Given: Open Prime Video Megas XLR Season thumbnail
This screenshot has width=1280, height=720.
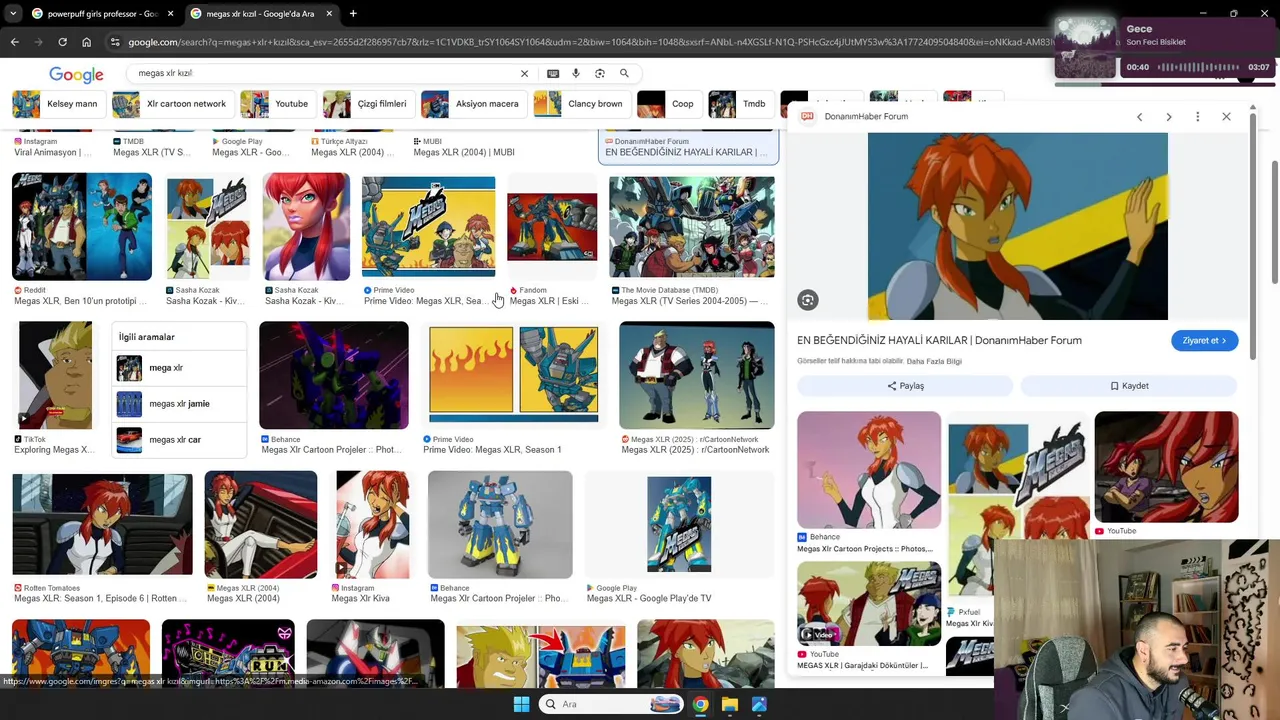Looking at the screenshot, I should click(428, 227).
